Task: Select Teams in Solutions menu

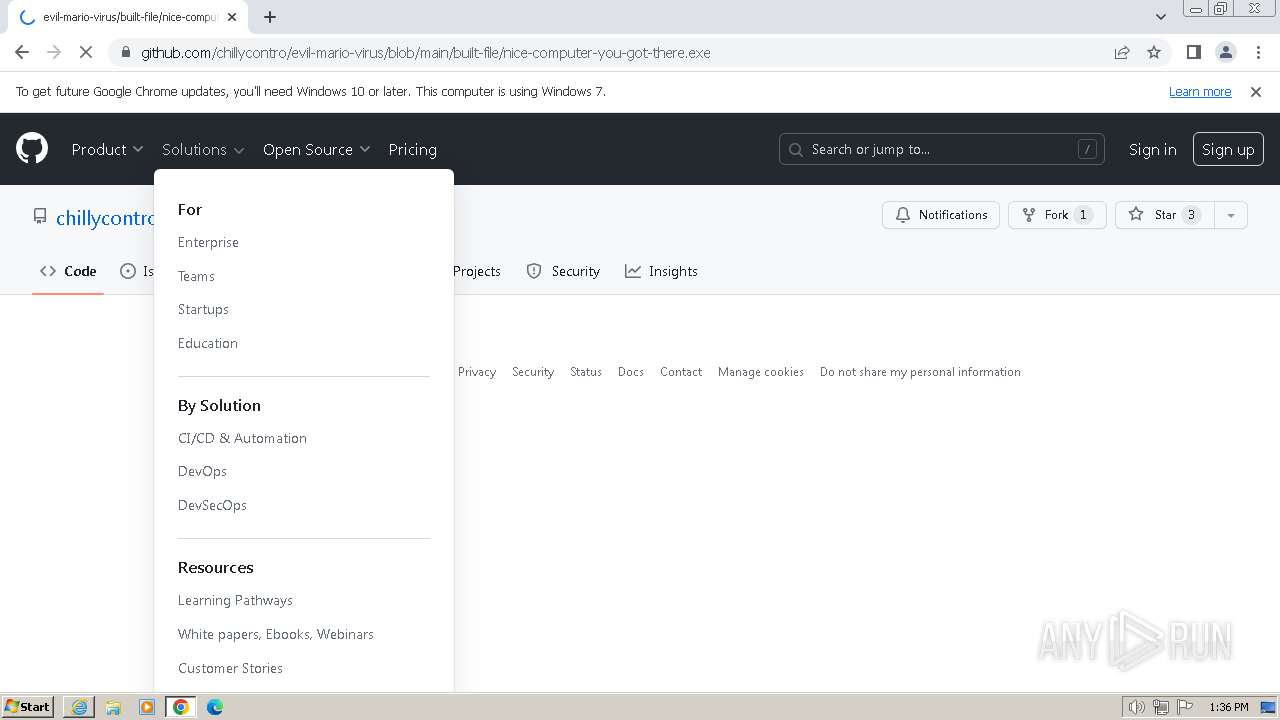Action: coord(196,276)
